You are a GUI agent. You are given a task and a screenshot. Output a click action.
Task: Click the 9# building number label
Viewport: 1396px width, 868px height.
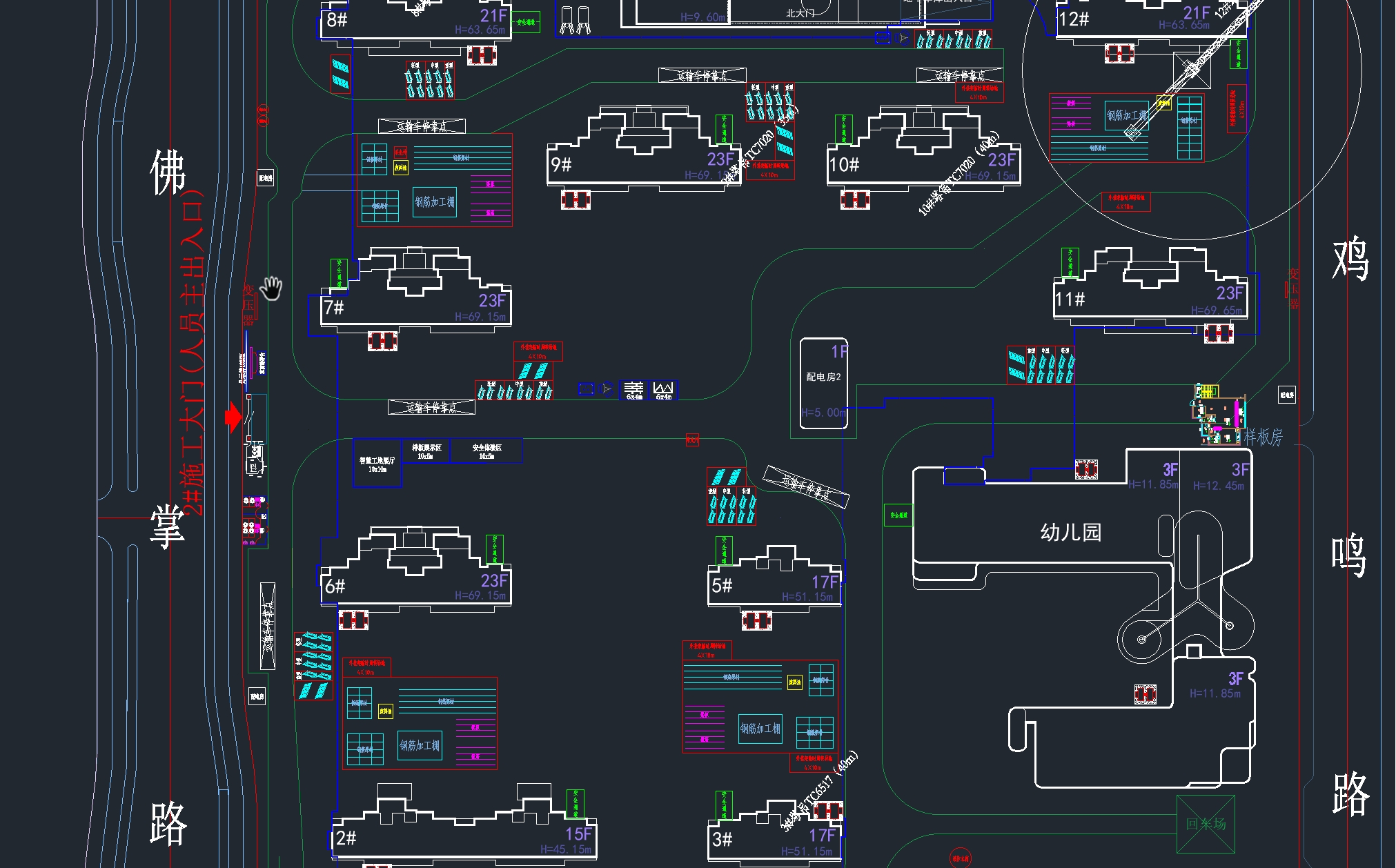(x=561, y=164)
